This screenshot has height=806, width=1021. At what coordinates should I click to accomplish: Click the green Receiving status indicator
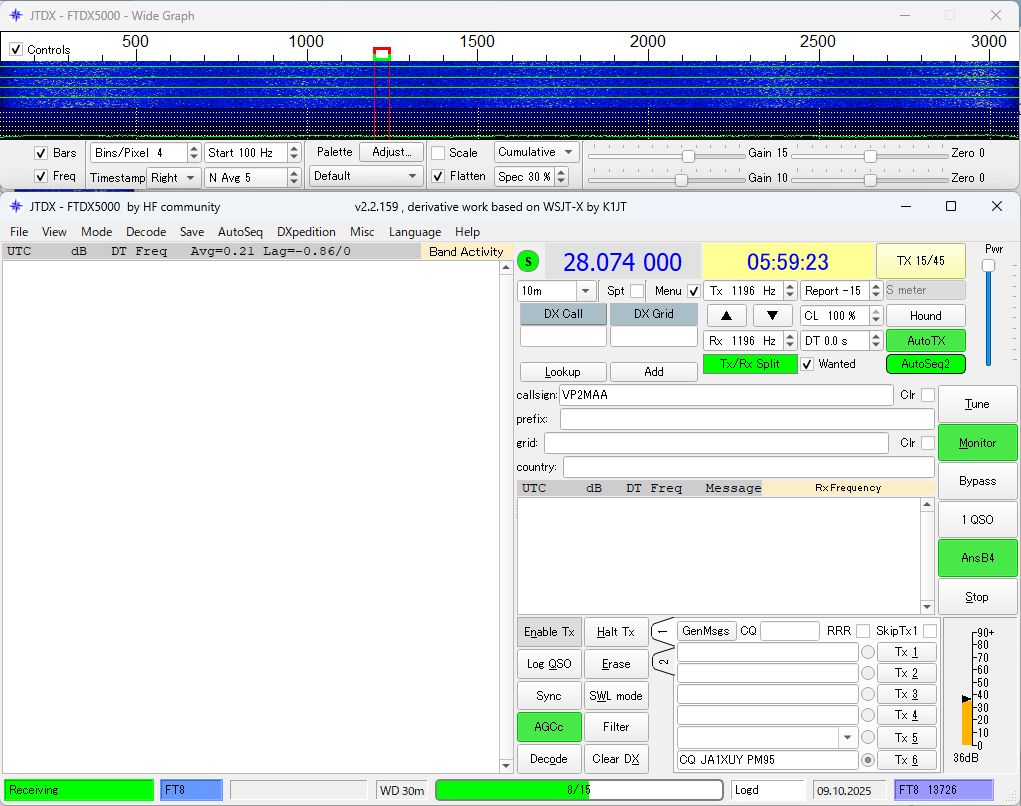(x=78, y=789)
